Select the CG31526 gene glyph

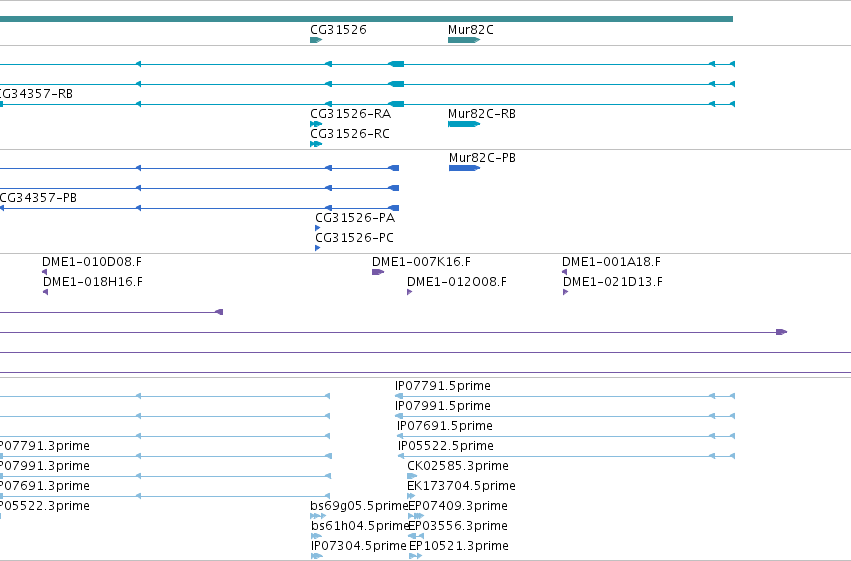(x=316, y=40)
